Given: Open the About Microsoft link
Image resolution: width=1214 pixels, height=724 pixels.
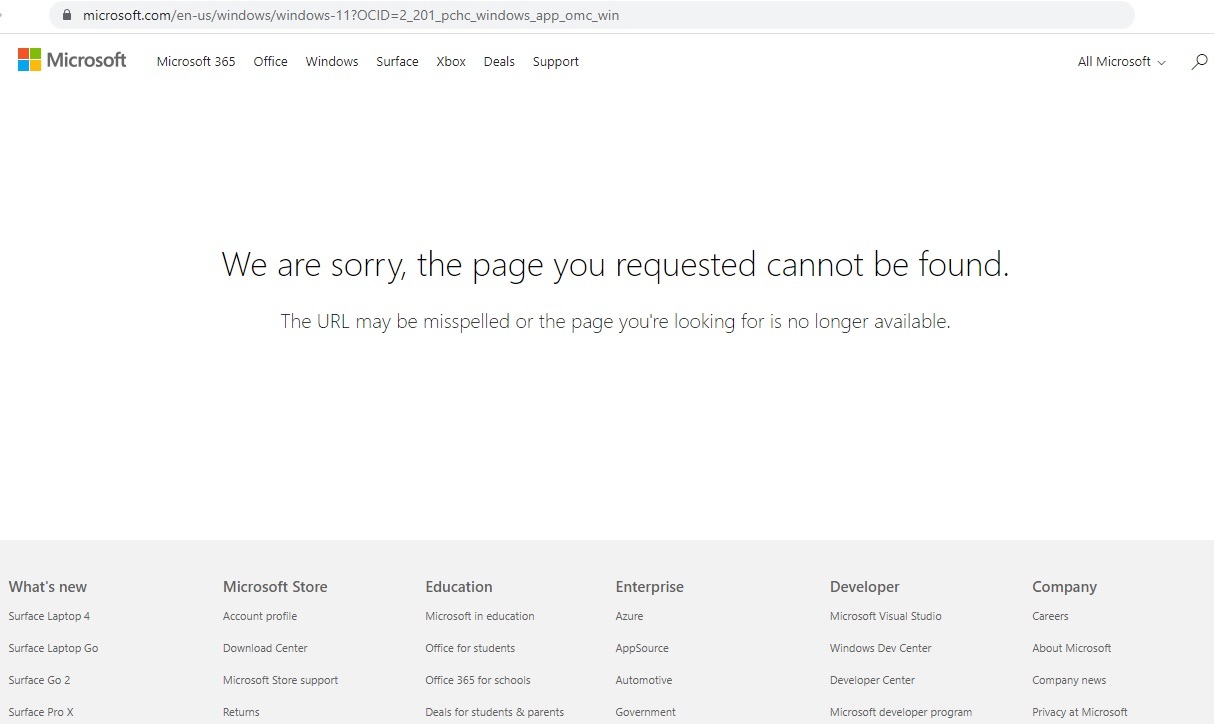Looking at the screenshot, I should pos(1071,648).
